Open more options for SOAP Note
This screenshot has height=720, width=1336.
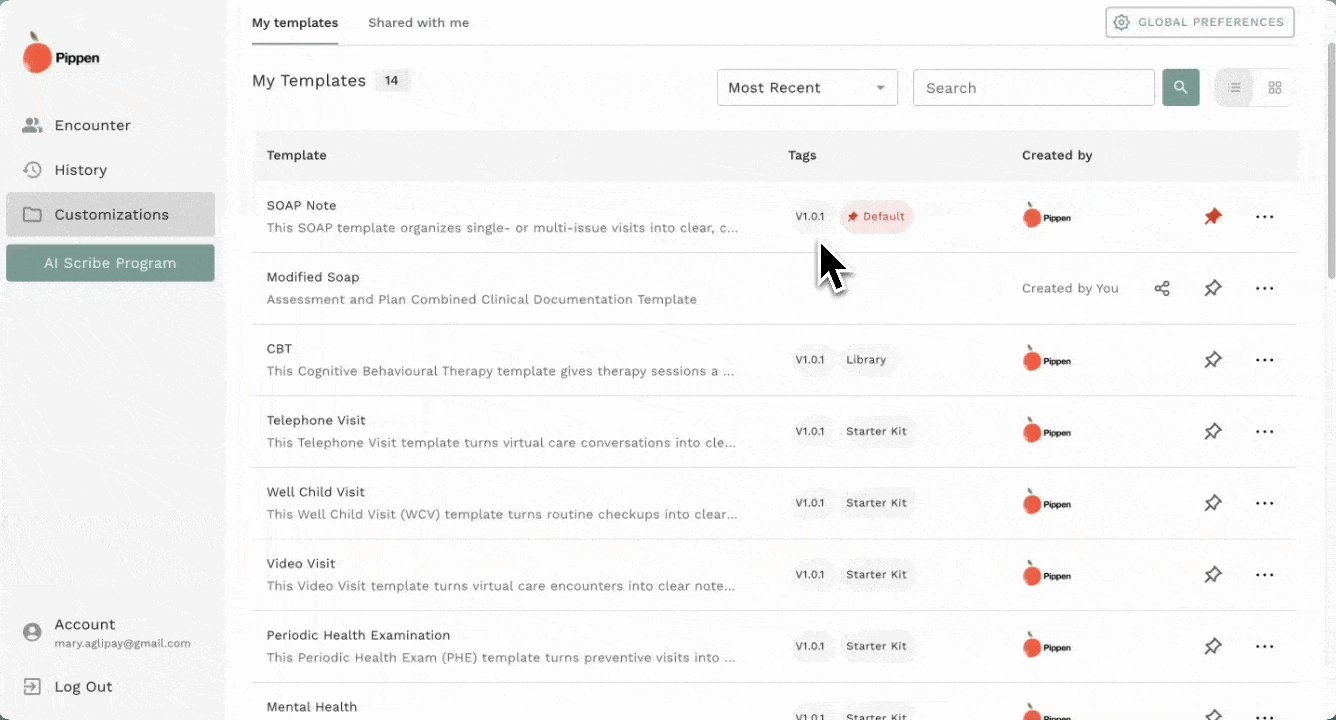(x=1264, y=217)
